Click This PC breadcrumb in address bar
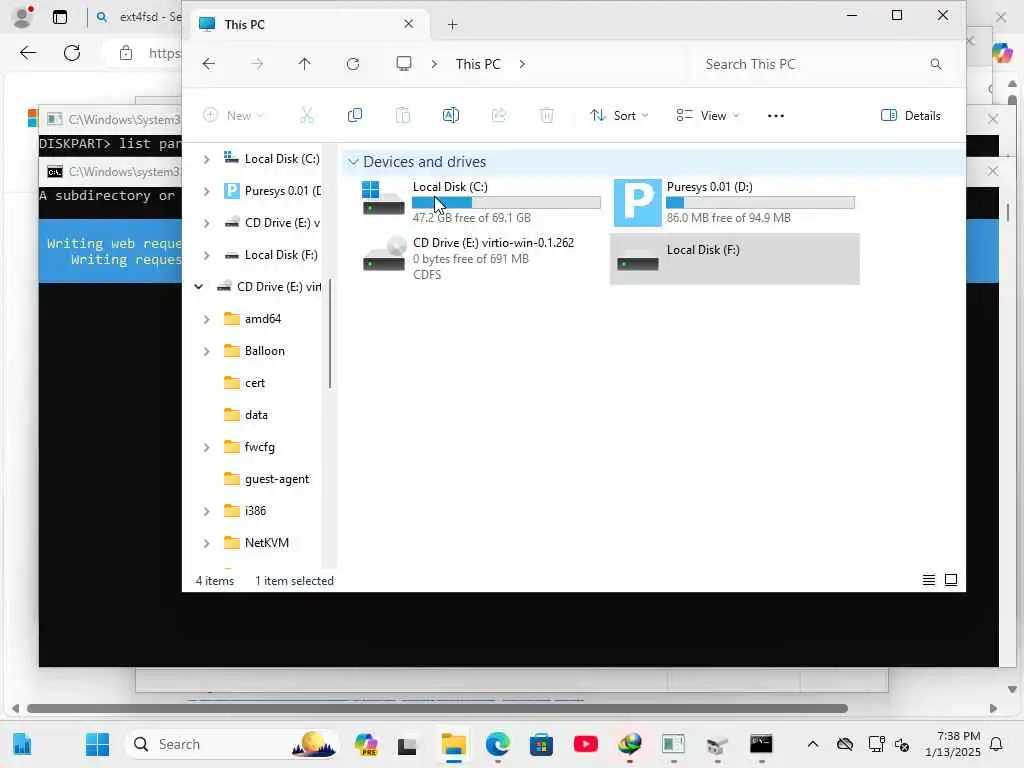This screenshot has width=1024, height=768. pyautogui.click(x=478, y=64)
